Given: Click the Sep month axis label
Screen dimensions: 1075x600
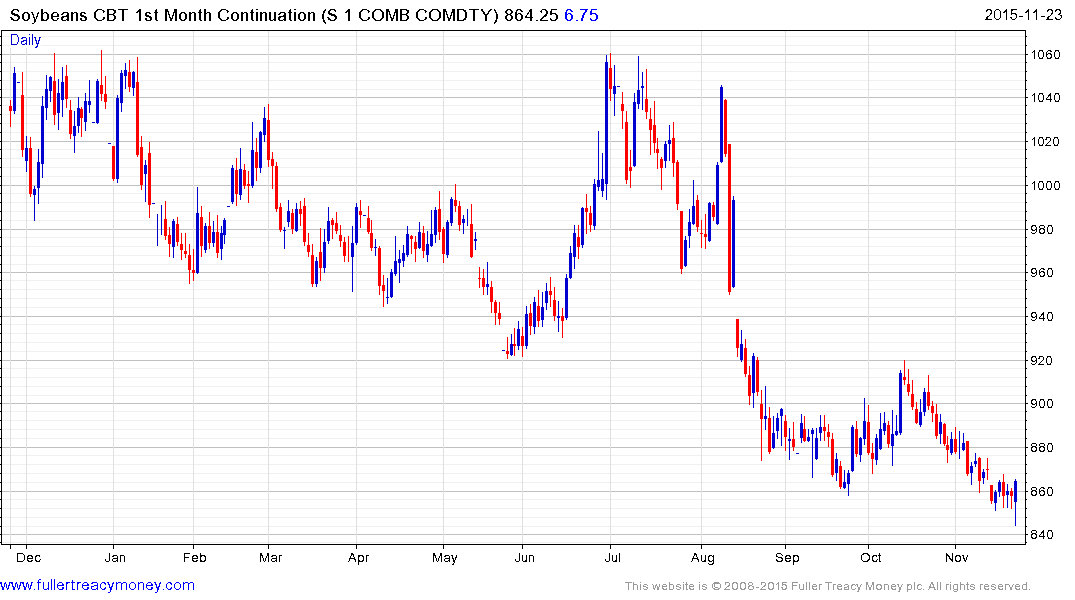Looking at the screenshot, I should 787,557.
